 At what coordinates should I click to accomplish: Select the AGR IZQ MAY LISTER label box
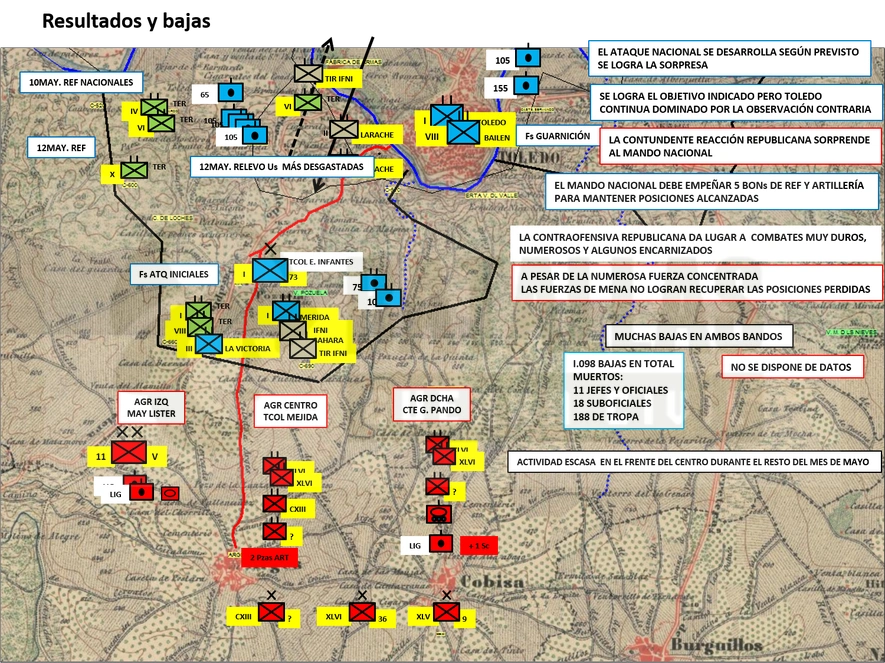(151, 407)
